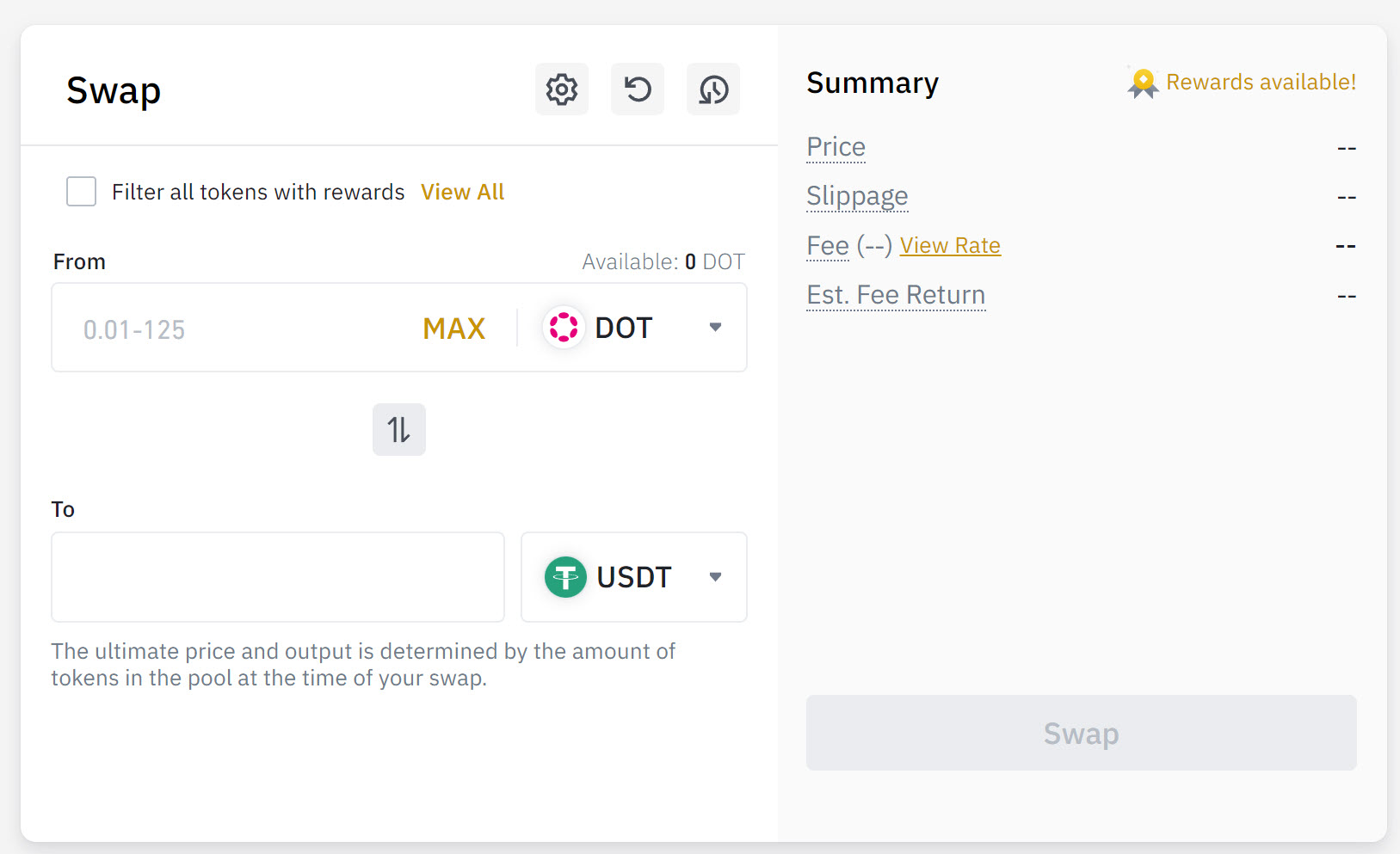The height and width of the screenshot is (854, 1400).
Task: Click MAX to use full balance
Action: pyautogui.click(x=454, y=329)
